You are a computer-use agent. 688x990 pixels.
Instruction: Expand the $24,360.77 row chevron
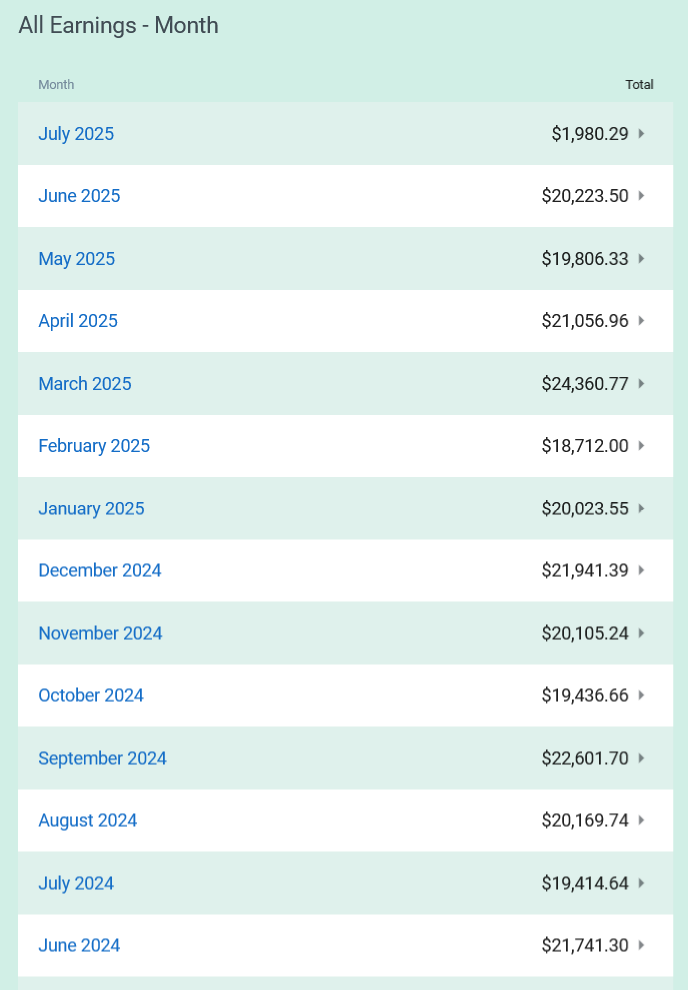click(641, 384)
